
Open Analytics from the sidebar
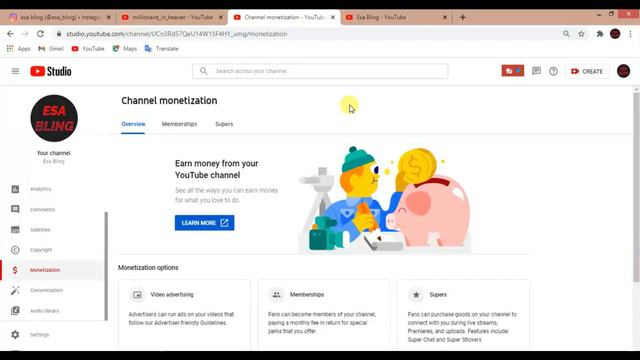pos(40,189)
